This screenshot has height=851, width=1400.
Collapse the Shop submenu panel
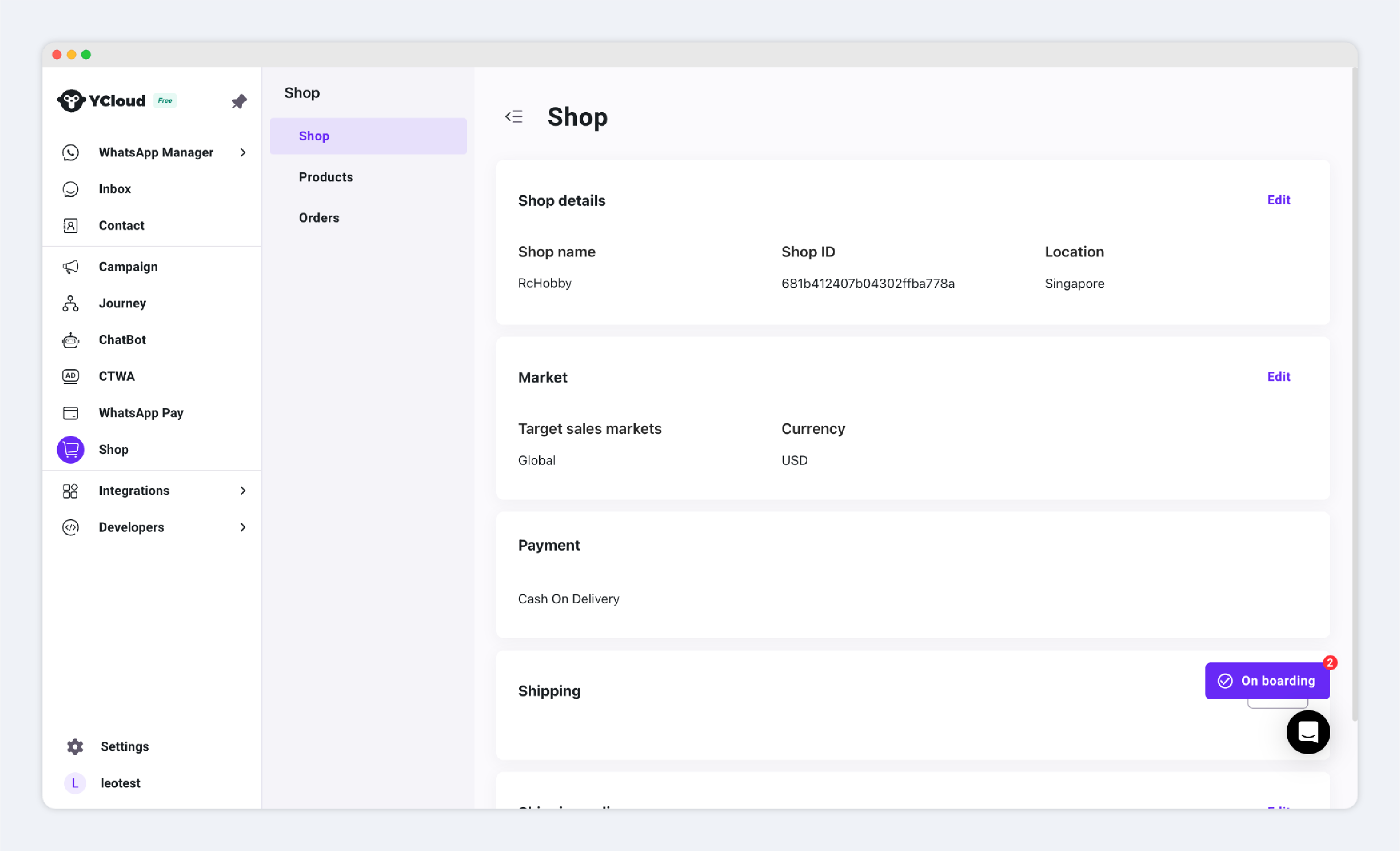pyautogui.click(x=513, y=117)
